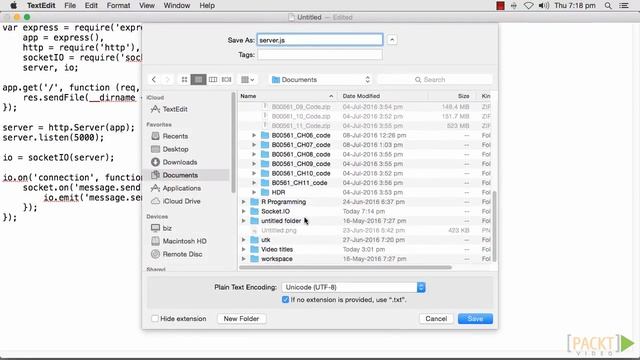Viewport: 640px width, 360px height.
Task: Click the Wi-Fi status icon
Action: [529, 5]
